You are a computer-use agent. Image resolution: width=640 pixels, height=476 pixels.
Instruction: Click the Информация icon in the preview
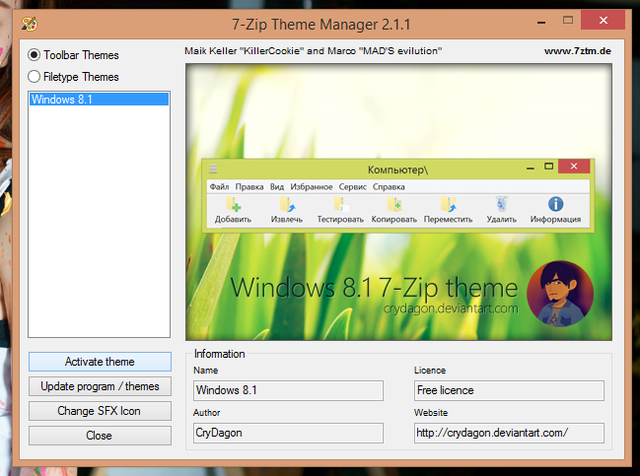[x=556, y=204]
